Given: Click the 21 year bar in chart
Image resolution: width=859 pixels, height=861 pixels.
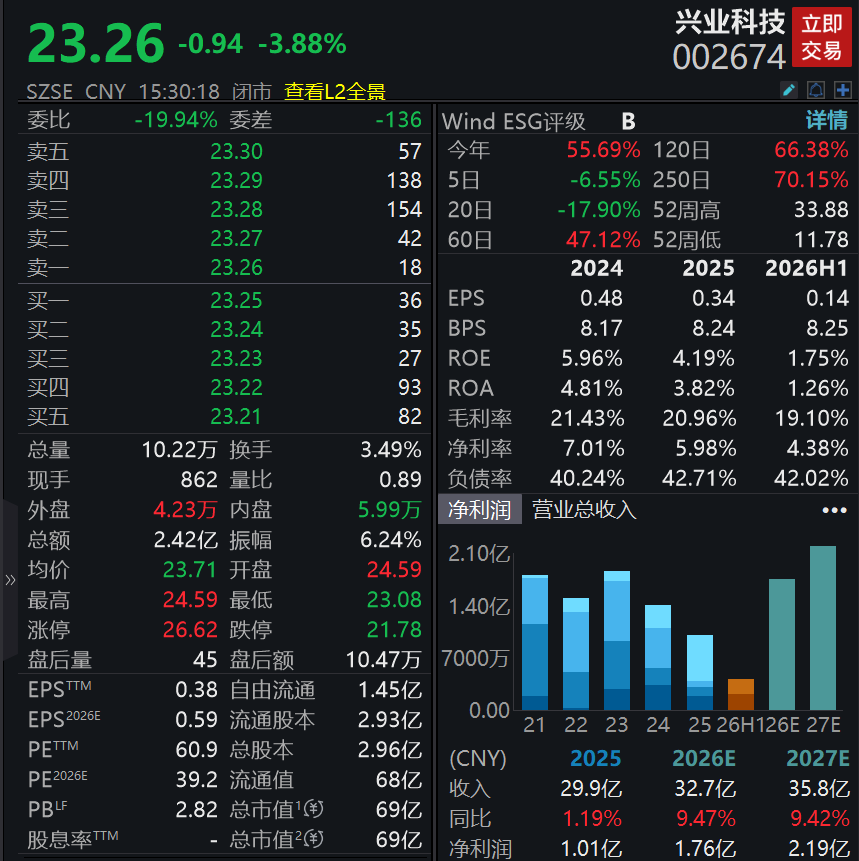Looking at the screenshot, I should point(534,642).
